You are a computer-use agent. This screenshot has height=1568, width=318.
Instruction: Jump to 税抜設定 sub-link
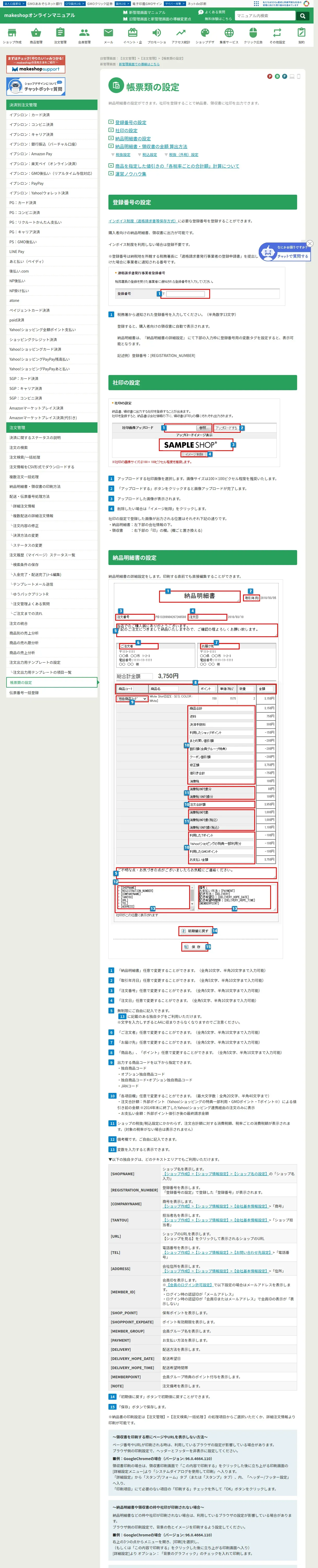tap(123, 155)
